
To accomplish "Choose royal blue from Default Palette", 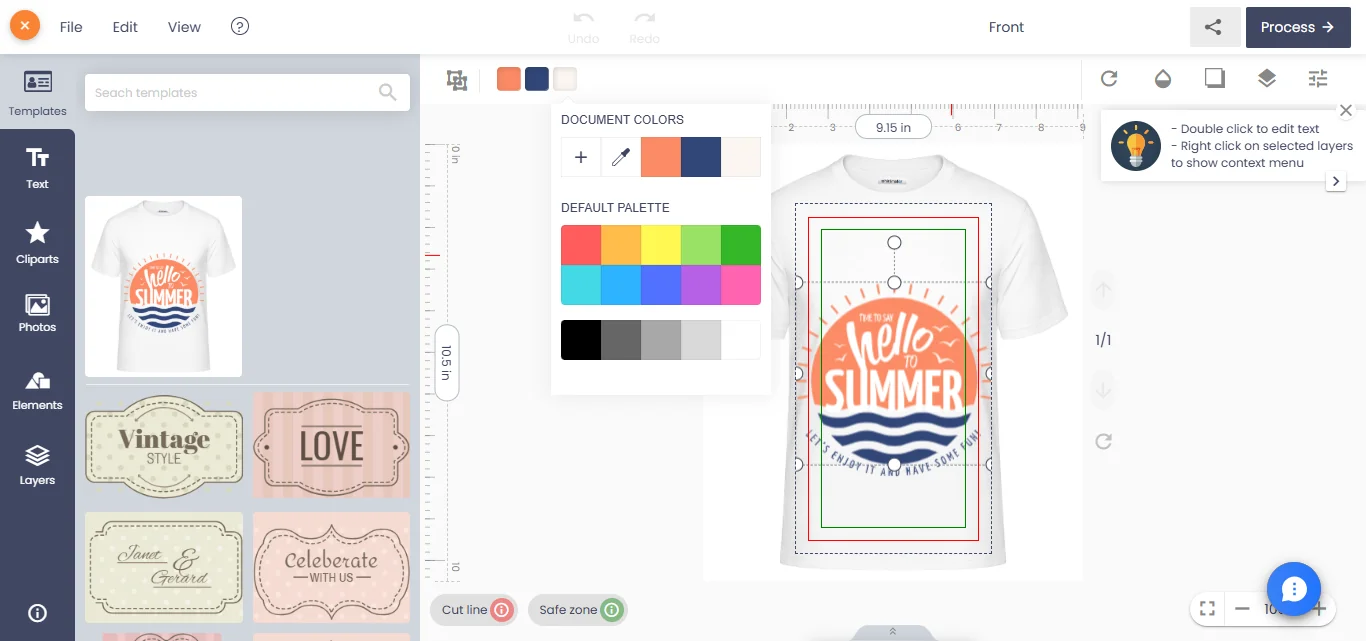I will pyautogui.click(x=661, y=285).
